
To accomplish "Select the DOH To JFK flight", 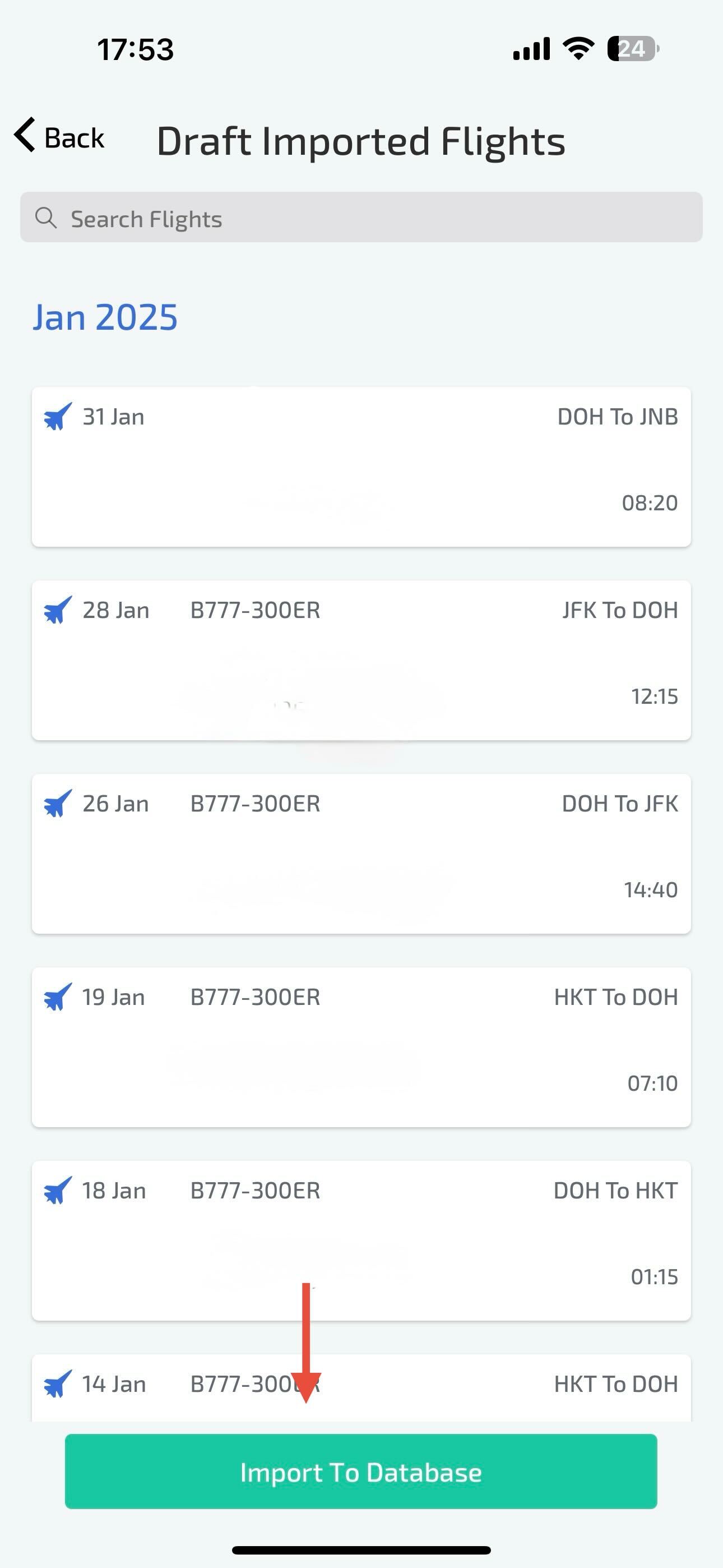I will pyautogui.click(x=361, y=854).
